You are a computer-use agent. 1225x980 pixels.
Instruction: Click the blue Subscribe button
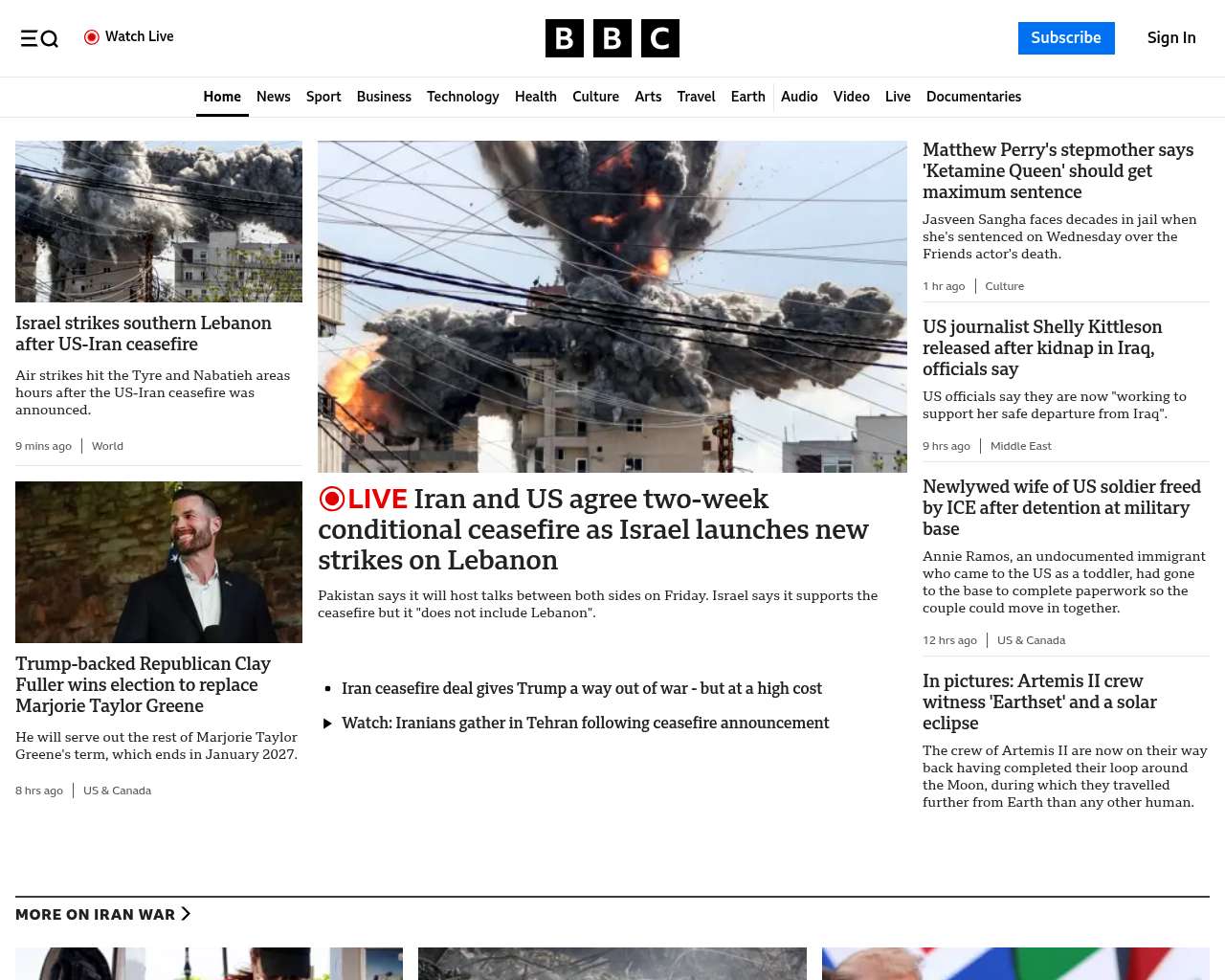click(1065, 38)
